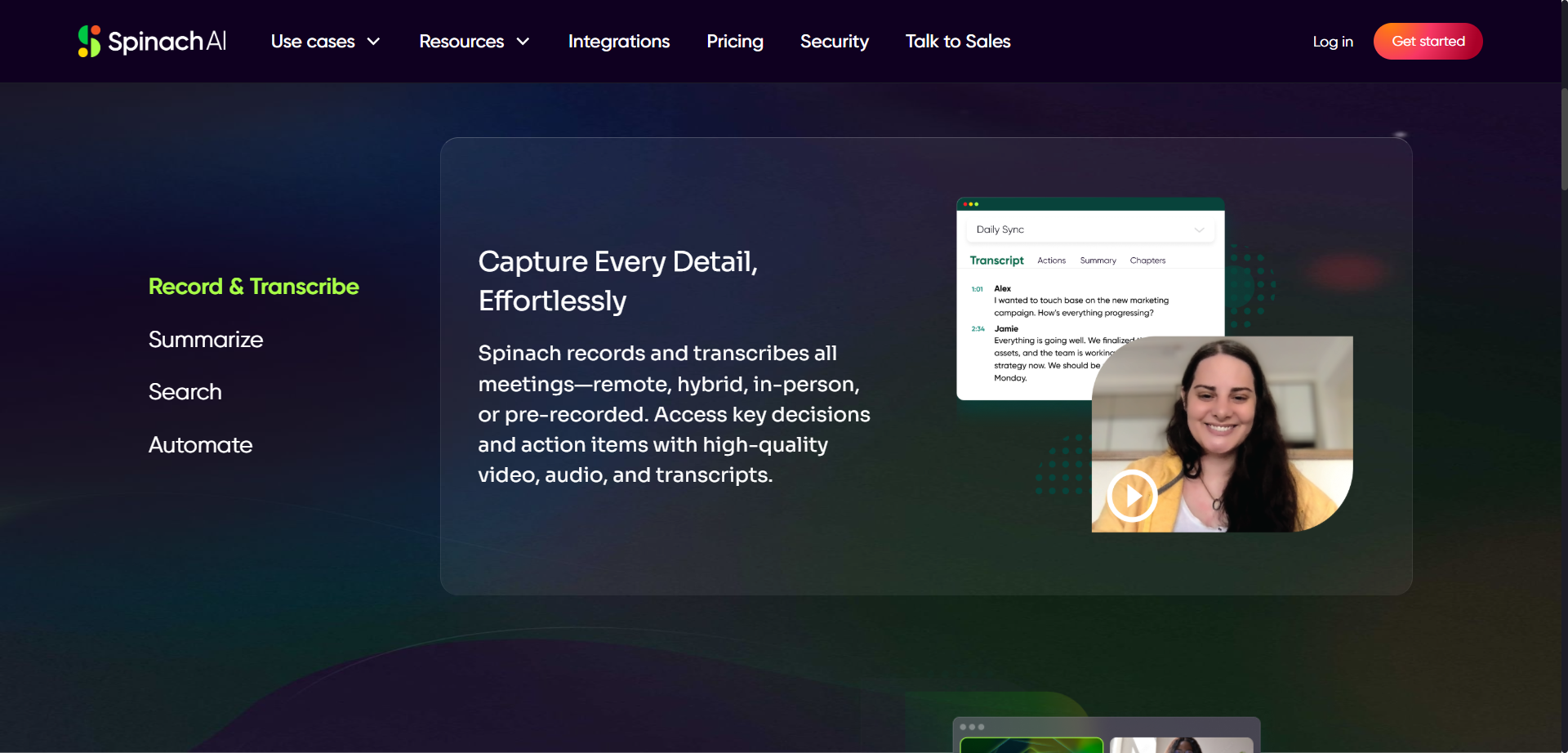The width and height of the screenshot is (1568, 753).
Task: Click the woman's video thumbnail
Action: 1223,433
